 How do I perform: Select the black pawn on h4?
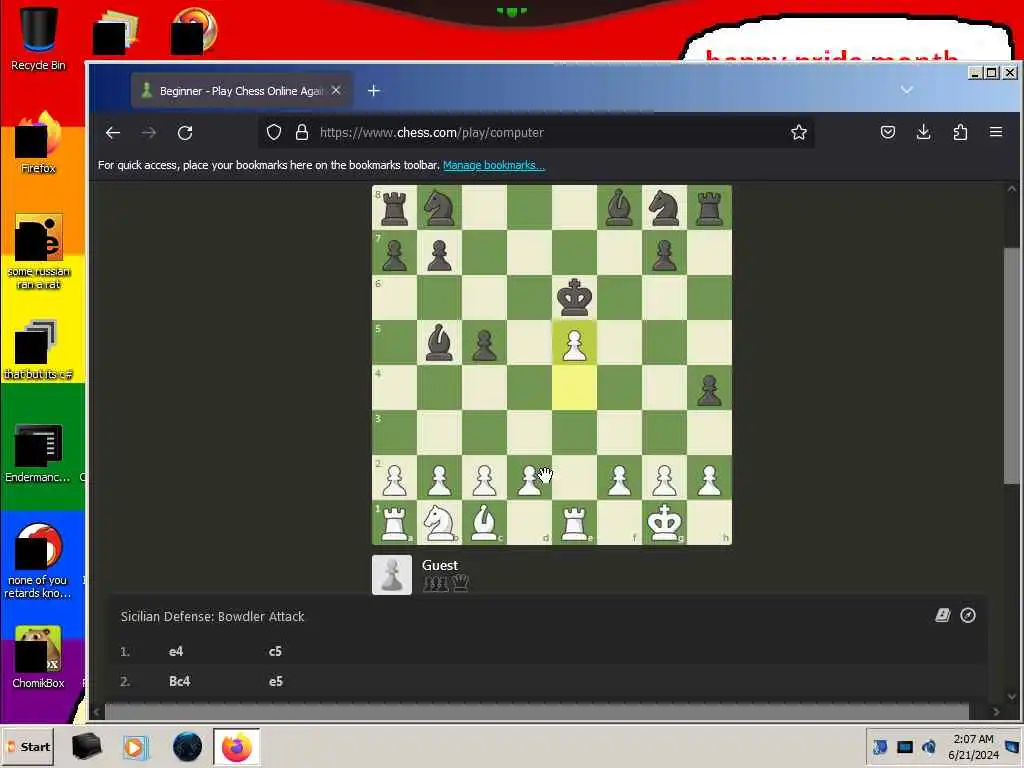point(709,388)
